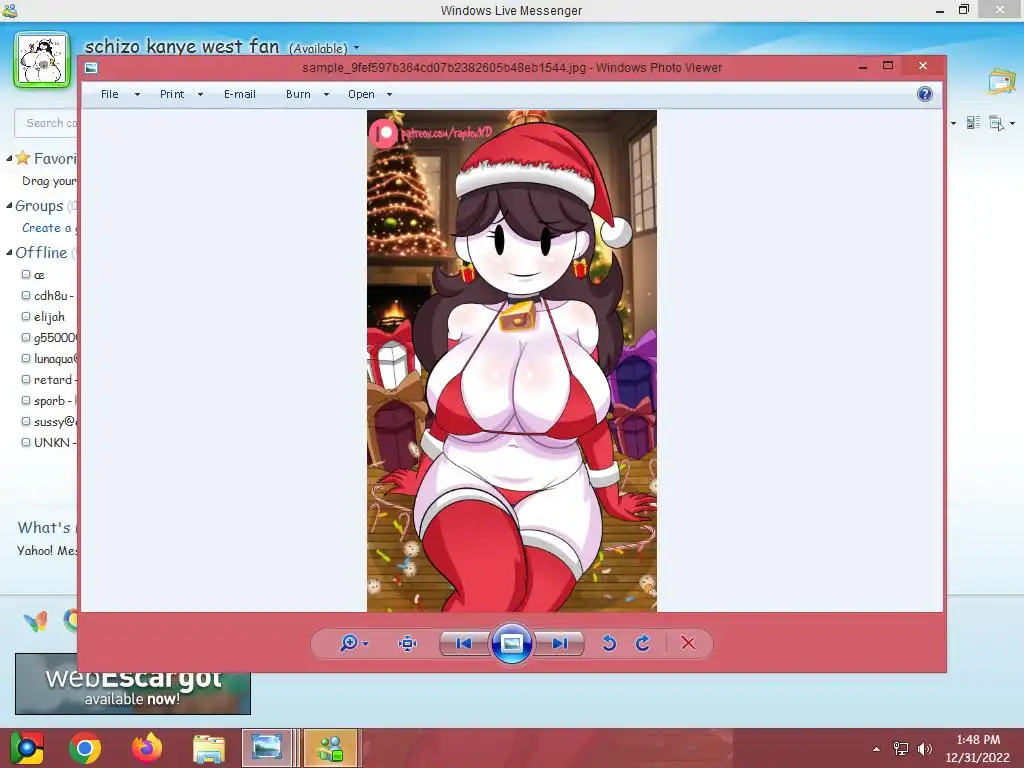Select offline contact æ
This screenshot has width=1024, height=768.
[39, 275]
